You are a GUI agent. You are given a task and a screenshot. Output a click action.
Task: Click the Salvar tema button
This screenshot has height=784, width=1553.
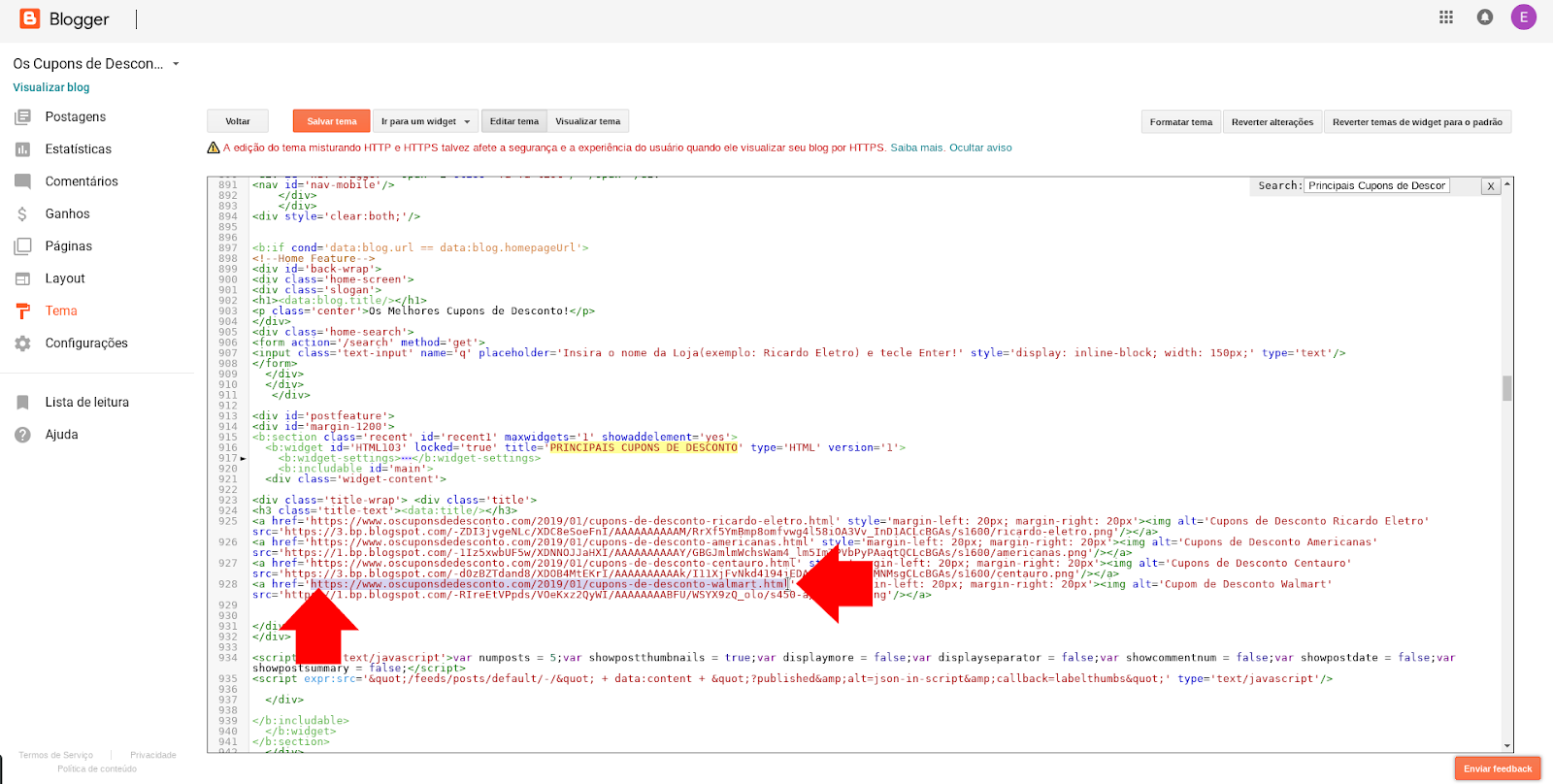[332, 121]
